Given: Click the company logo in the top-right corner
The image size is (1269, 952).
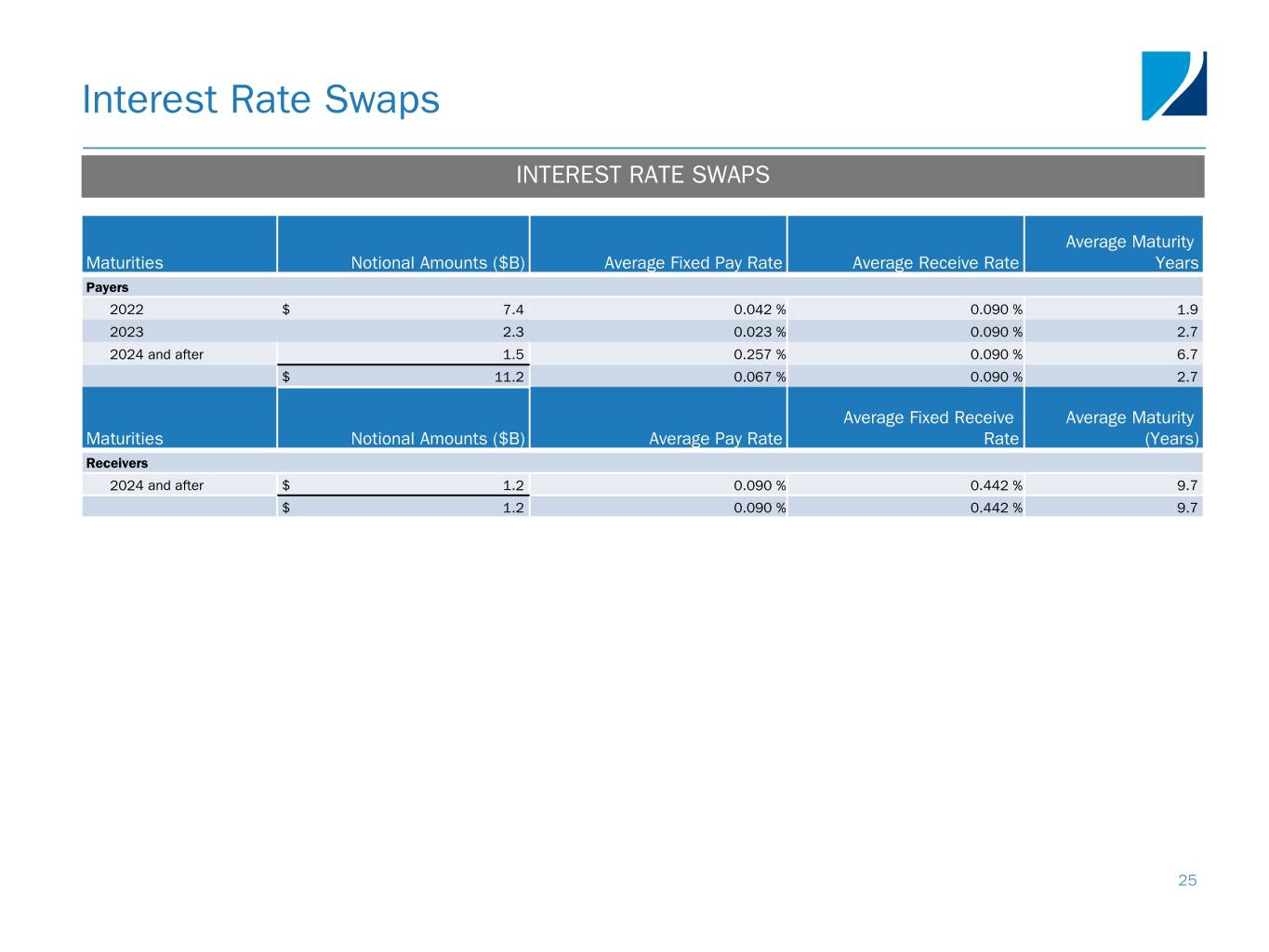Looking at the screenshot, I should coord(1173,86).
